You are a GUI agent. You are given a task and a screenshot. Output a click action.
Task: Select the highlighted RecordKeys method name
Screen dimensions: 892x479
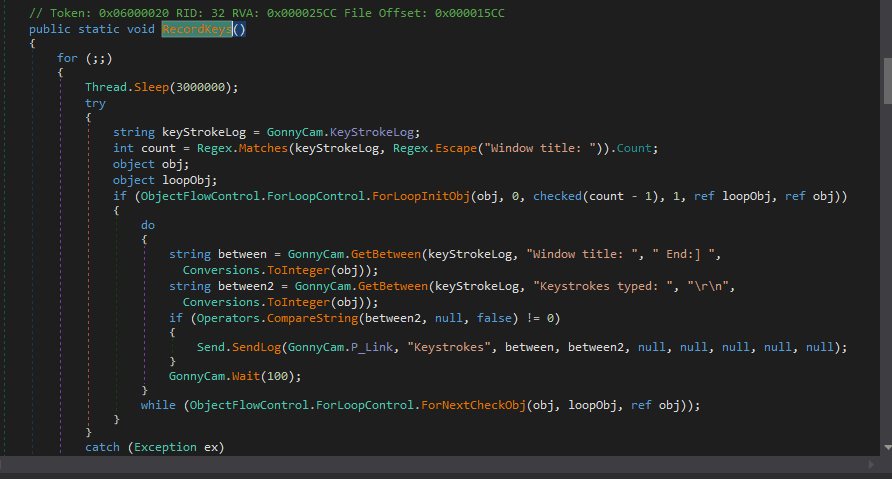click(x=197, y=29)
